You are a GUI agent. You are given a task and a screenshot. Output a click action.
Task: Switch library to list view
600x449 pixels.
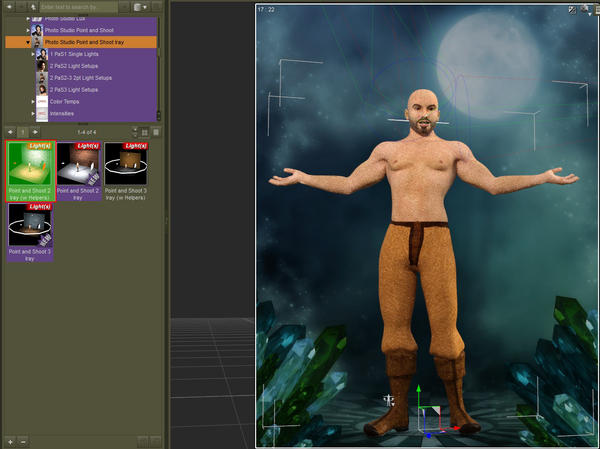tap(156, 132)
